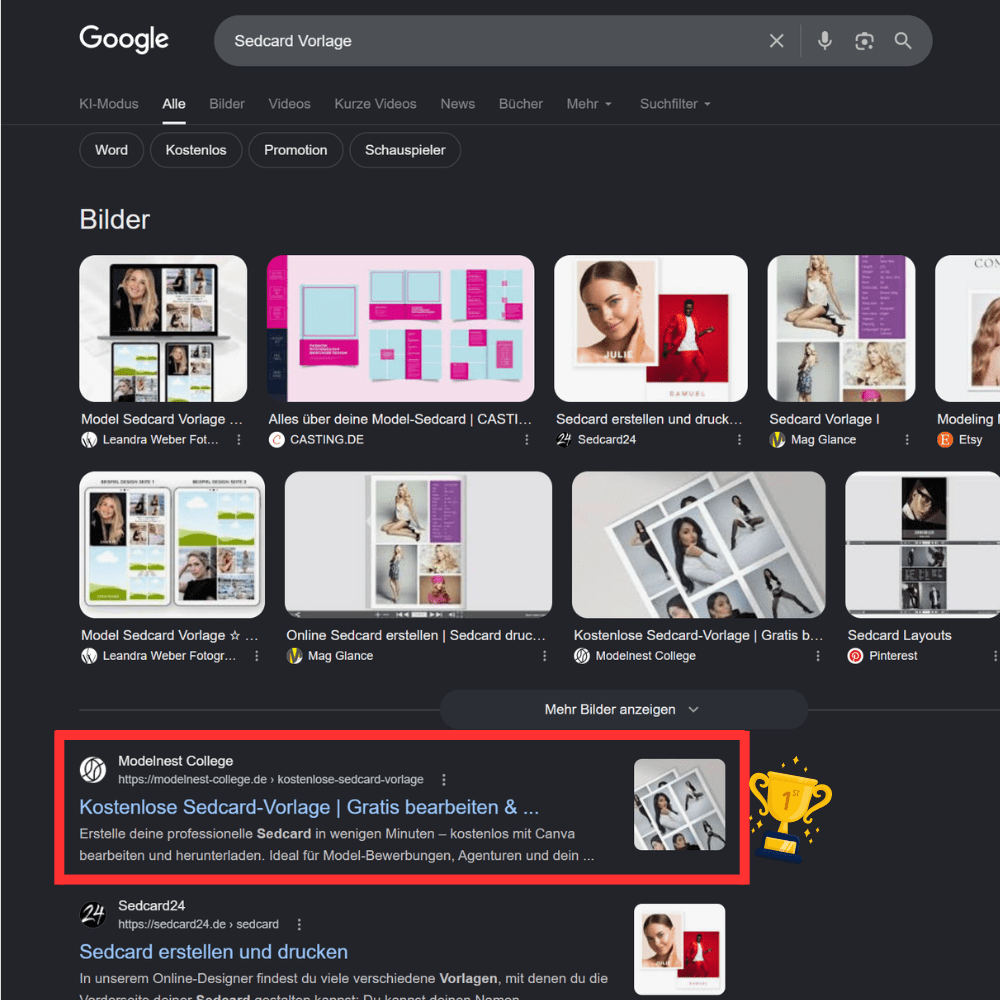The height and width of the screenshot is (1000, 1000).
Task: Submit search with magnifying glass icon
Action: click(902, 41)
